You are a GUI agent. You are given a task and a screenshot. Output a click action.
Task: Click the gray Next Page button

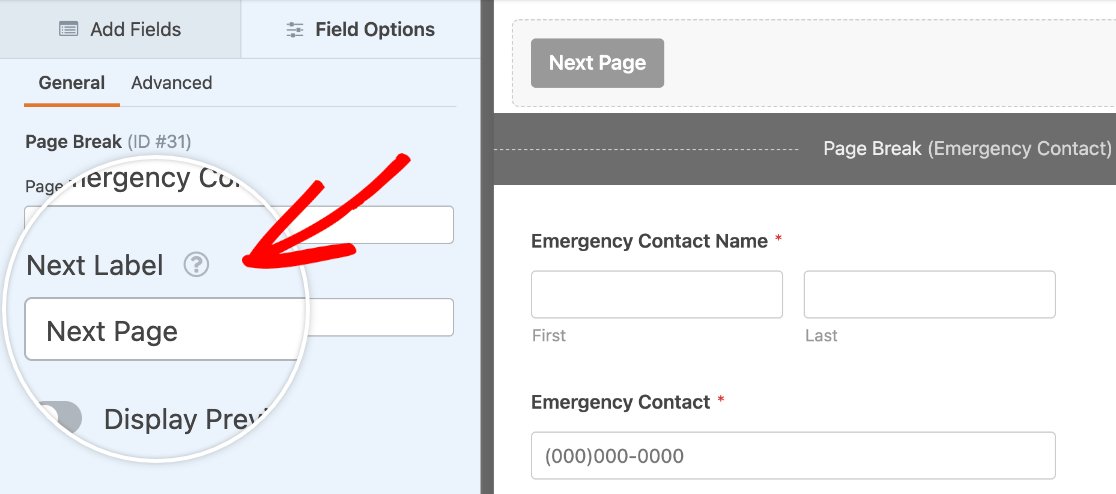597,63
